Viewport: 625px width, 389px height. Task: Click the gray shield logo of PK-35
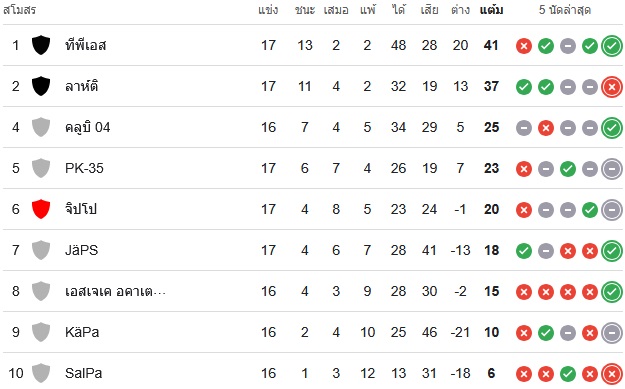(x=41, y=168)
